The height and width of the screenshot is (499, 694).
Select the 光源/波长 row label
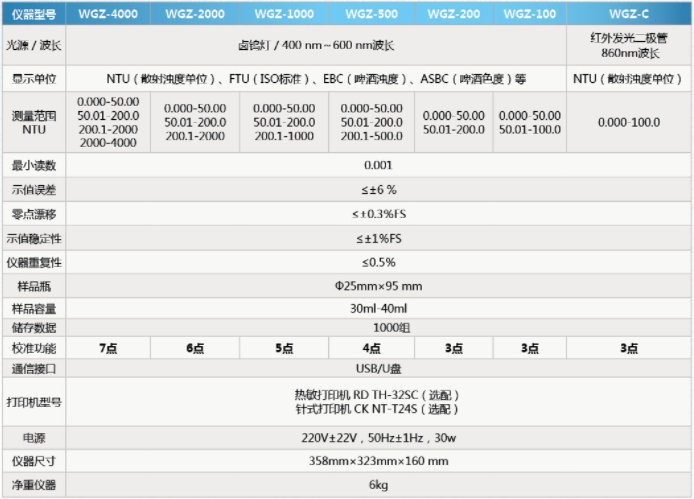point(33,45)
